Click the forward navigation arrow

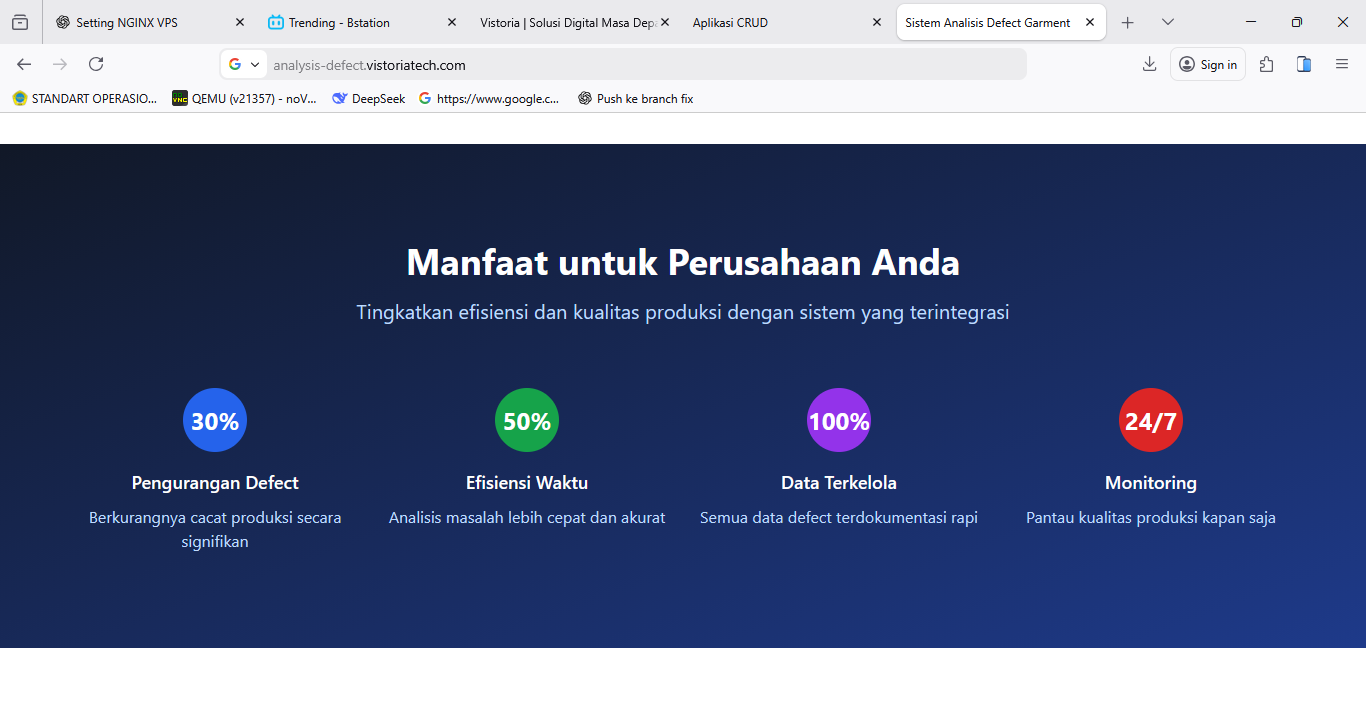click(x=59, y=63)
